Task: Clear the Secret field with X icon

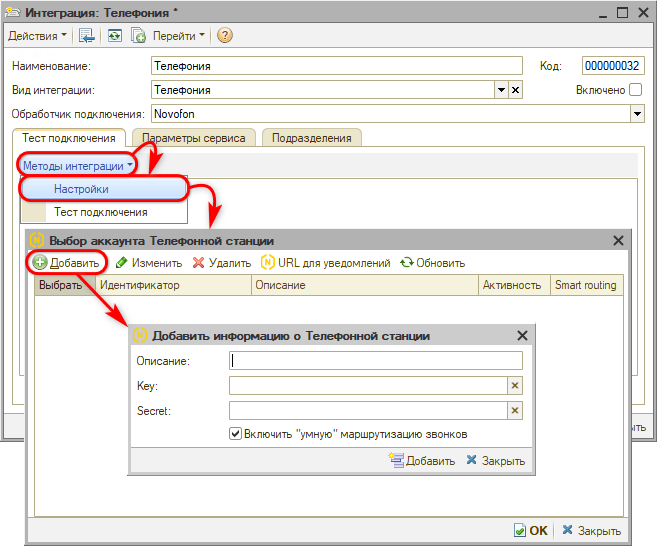Action: (515, 410)
